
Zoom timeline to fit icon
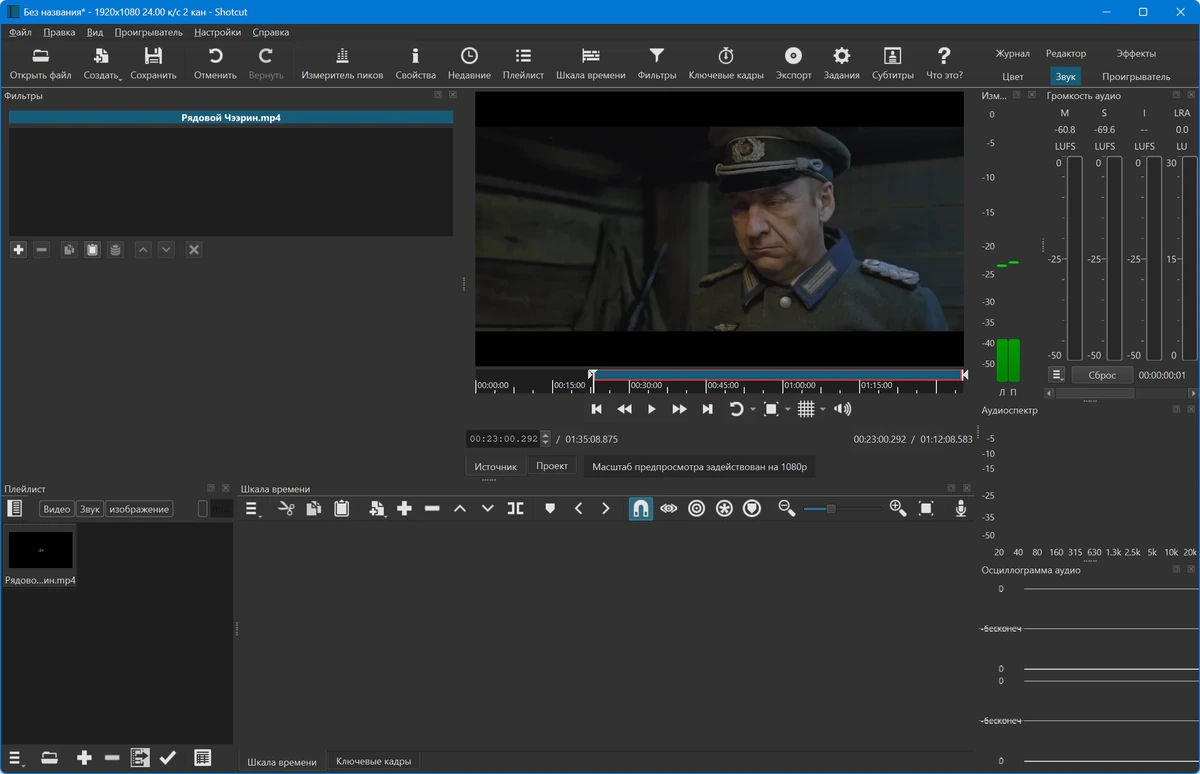coord(926,509)
